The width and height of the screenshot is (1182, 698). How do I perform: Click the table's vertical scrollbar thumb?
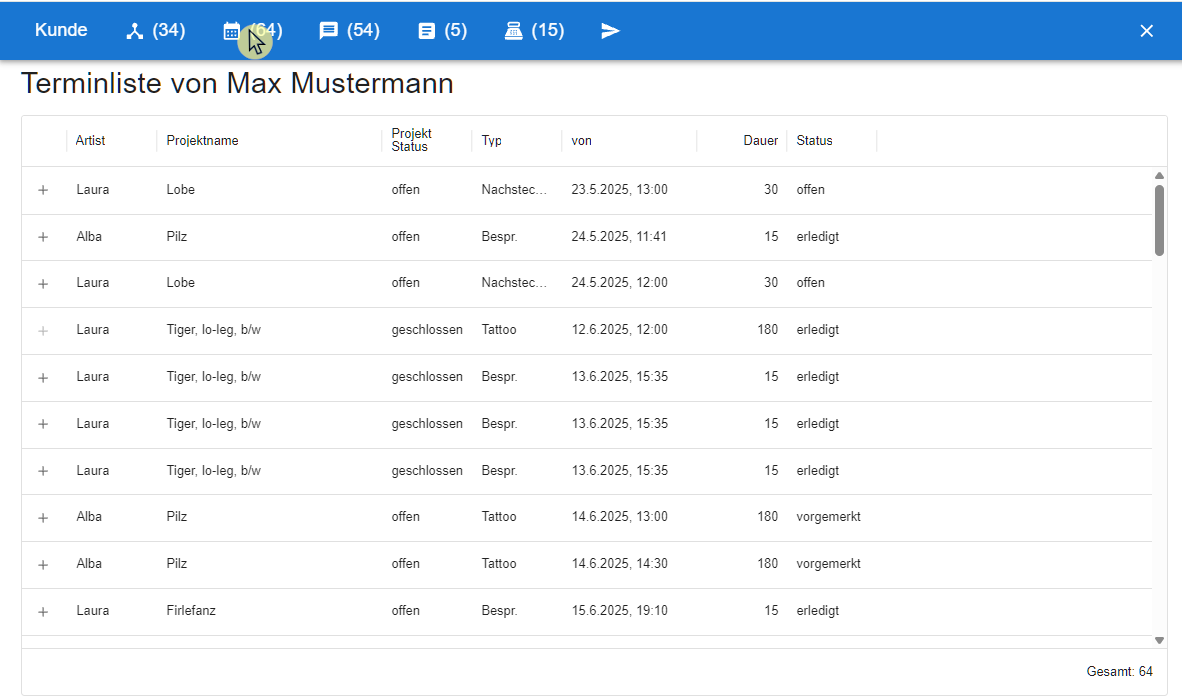click(x=1159, y=220)
